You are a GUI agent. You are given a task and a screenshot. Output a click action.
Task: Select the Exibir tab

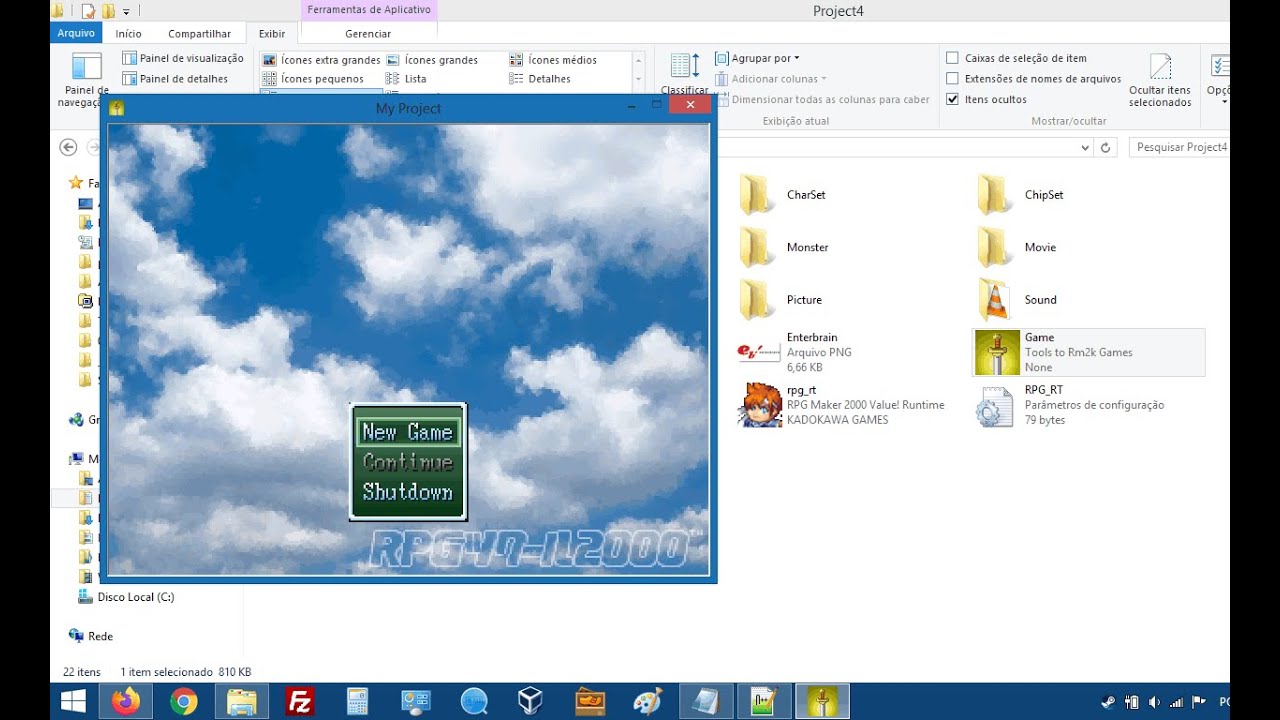(272, 34)
